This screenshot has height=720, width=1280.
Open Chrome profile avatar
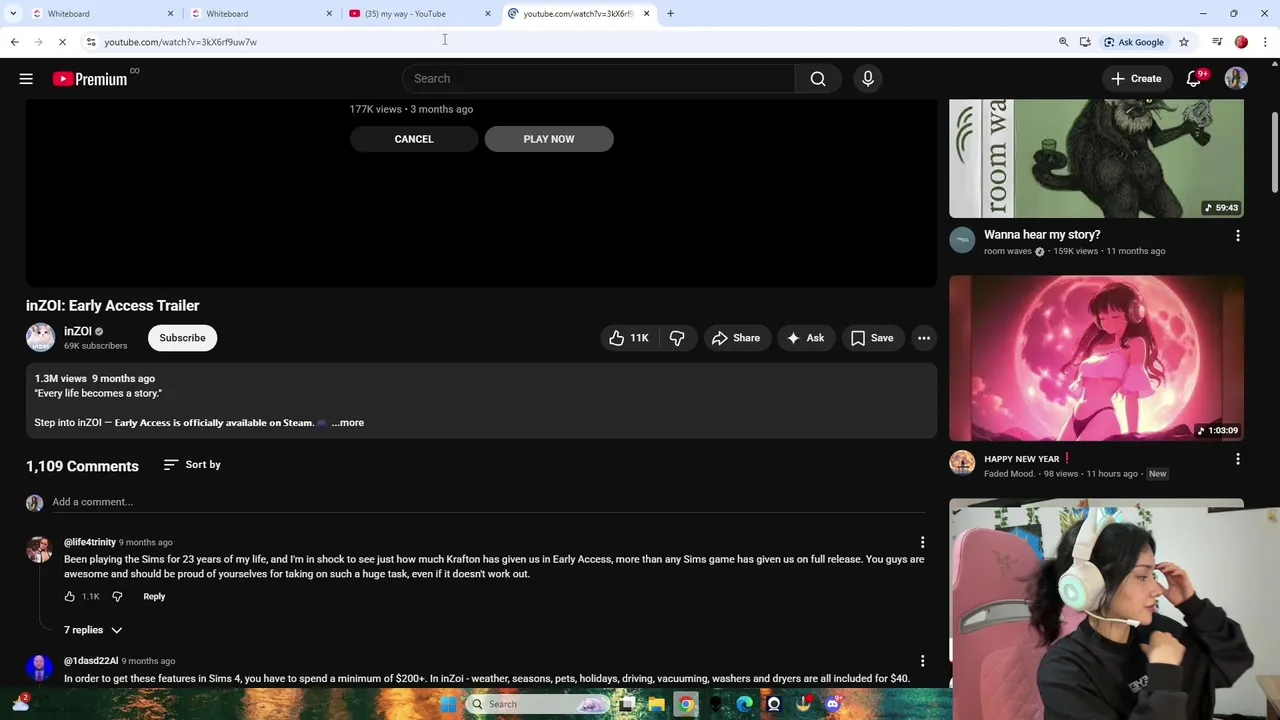(1242, 42)
